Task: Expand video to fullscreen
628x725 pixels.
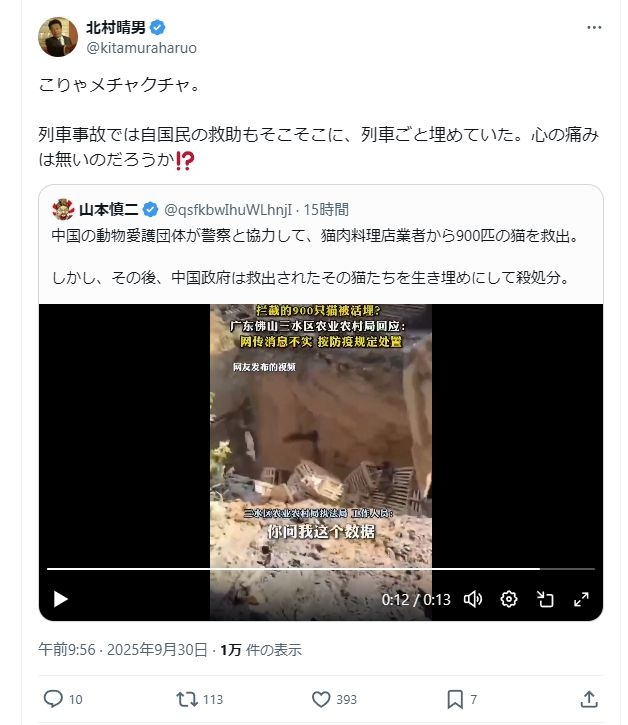Action: [x=581, y=599]
